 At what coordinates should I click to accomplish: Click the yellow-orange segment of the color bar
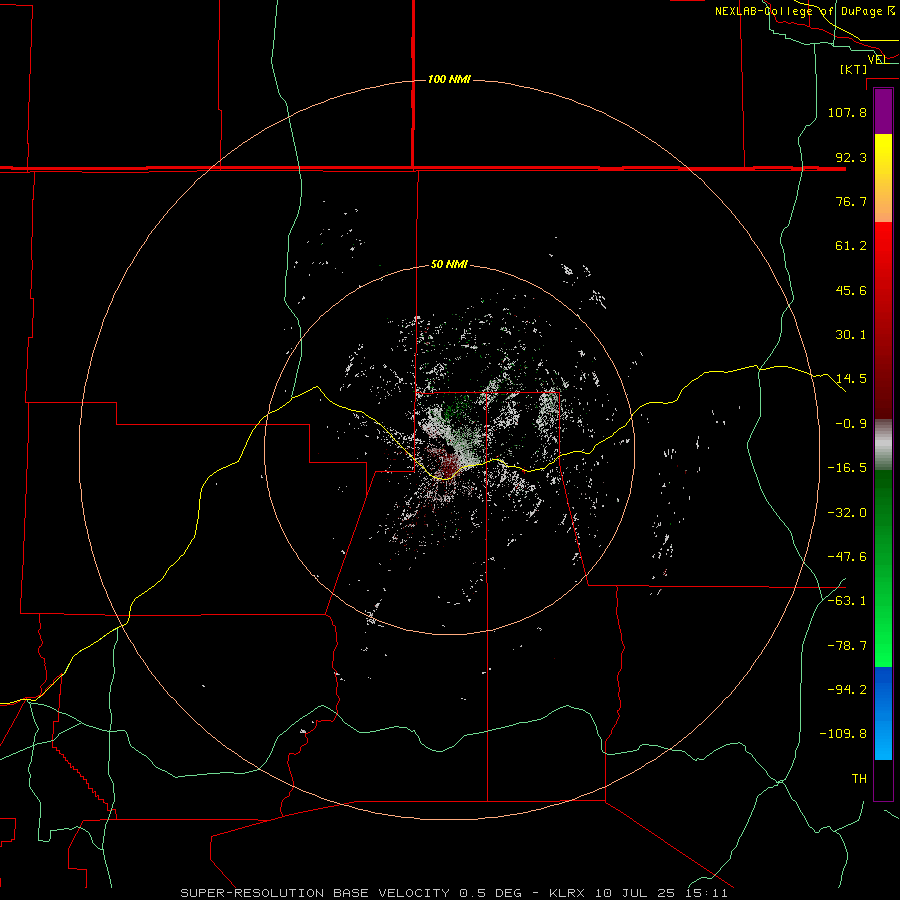(883, 178)
